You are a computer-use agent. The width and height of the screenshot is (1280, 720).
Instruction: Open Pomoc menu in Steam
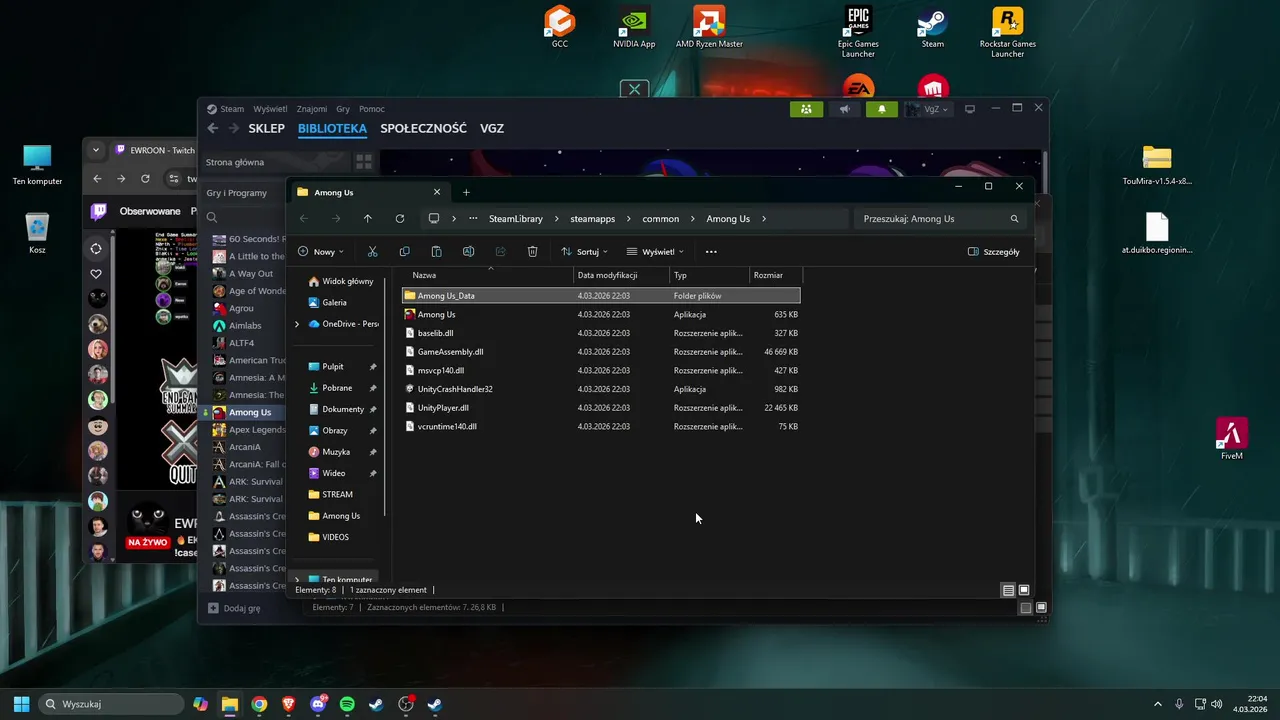tap(372, 109)
